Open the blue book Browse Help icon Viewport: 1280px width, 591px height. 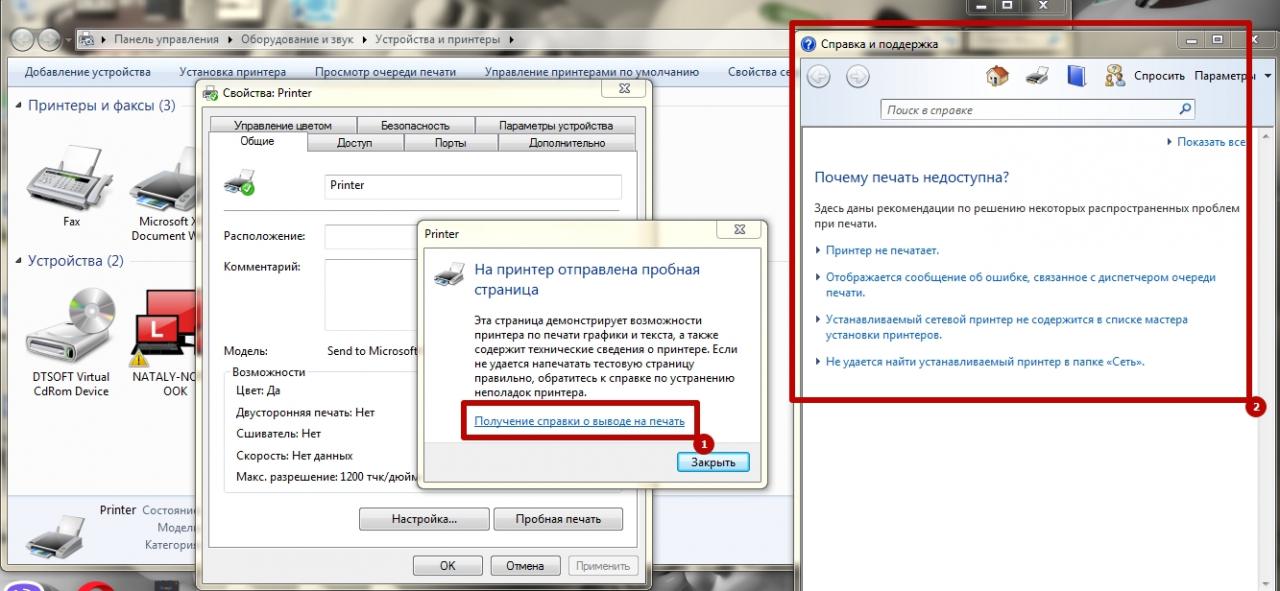click(x=1076, y=76)
